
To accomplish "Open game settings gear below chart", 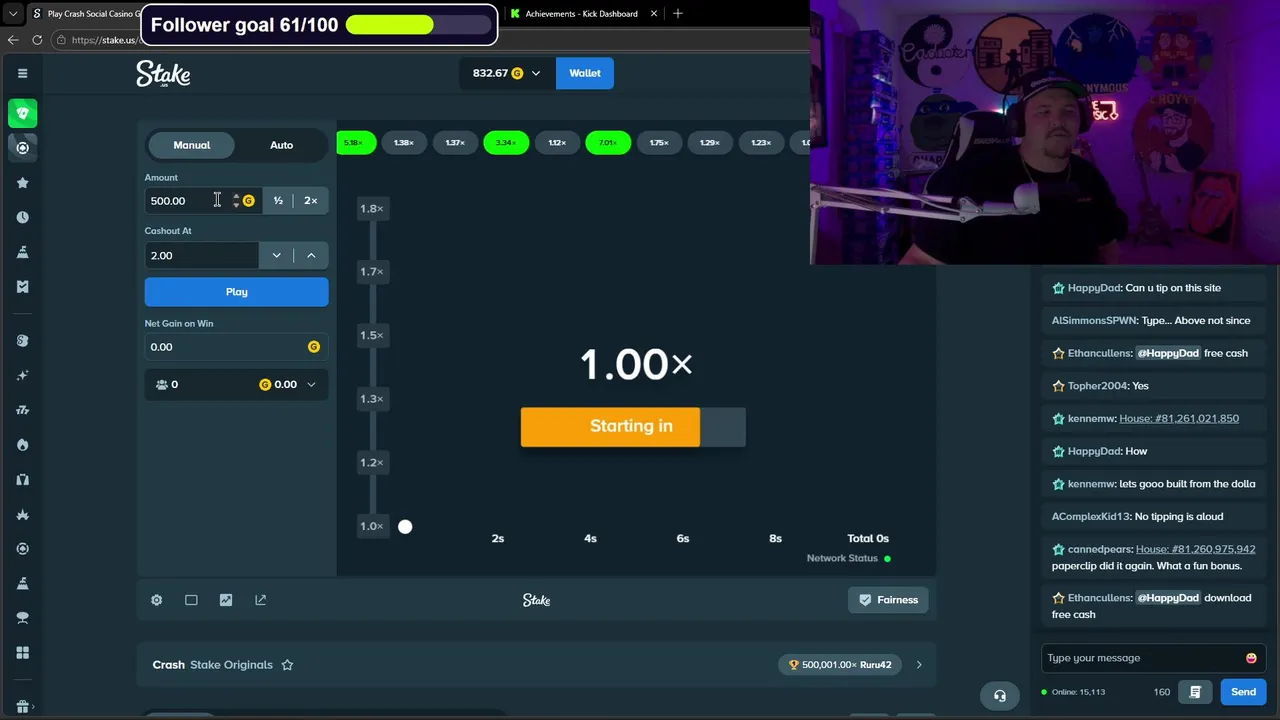I will (157, 600).
